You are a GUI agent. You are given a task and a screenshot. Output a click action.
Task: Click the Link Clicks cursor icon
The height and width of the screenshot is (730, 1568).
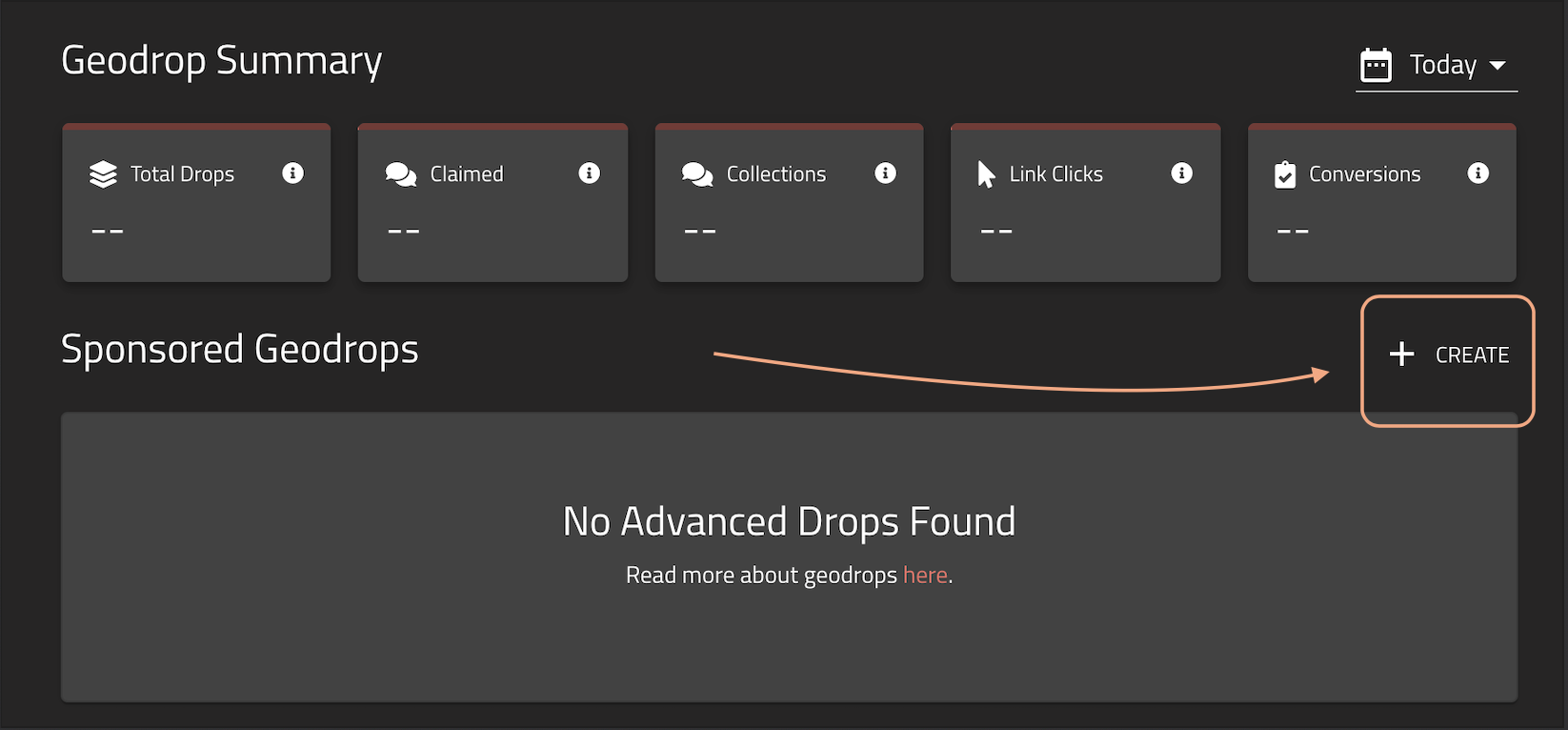point(986,174)
